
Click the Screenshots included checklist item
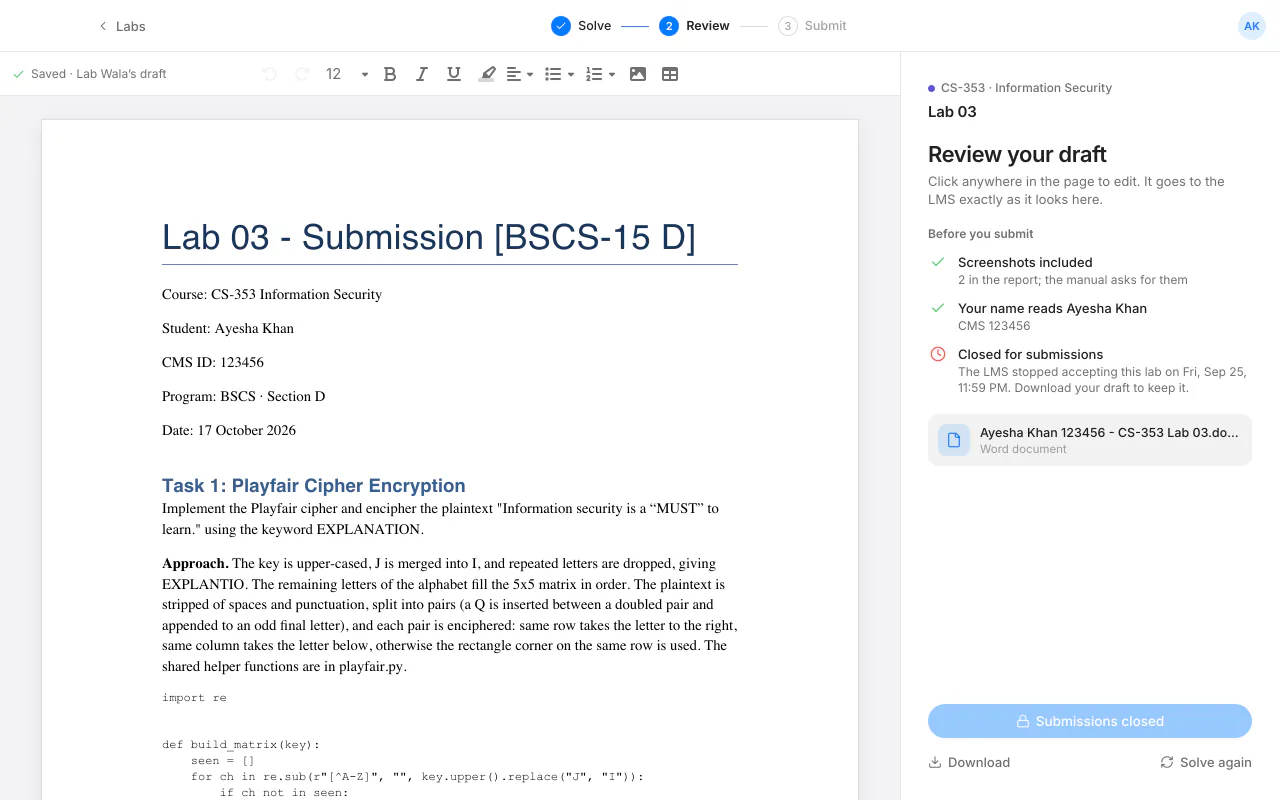coord(1090,270)
